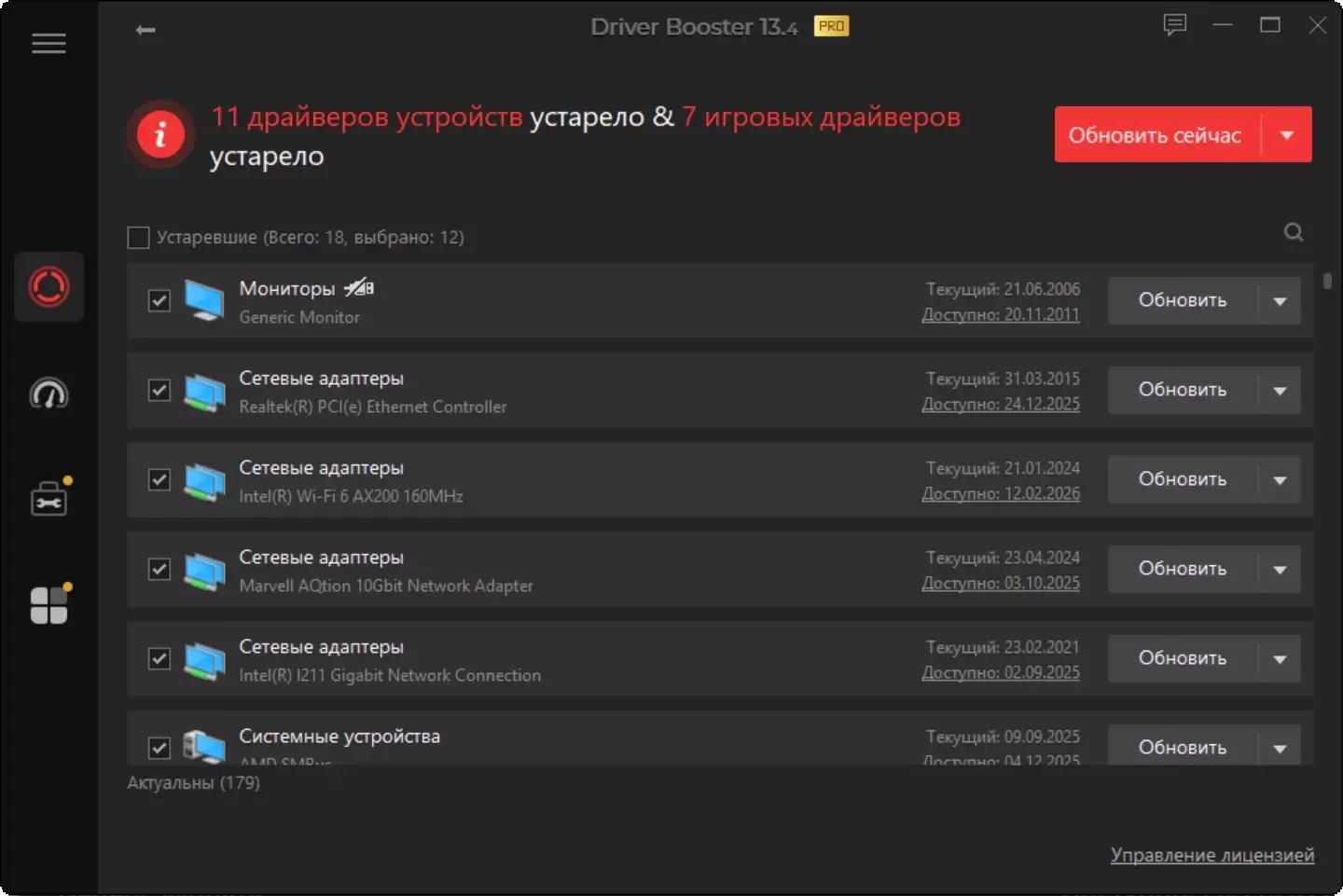Select the Marvell AQtion 10Gbit Network Adapter text

(386, 586)
